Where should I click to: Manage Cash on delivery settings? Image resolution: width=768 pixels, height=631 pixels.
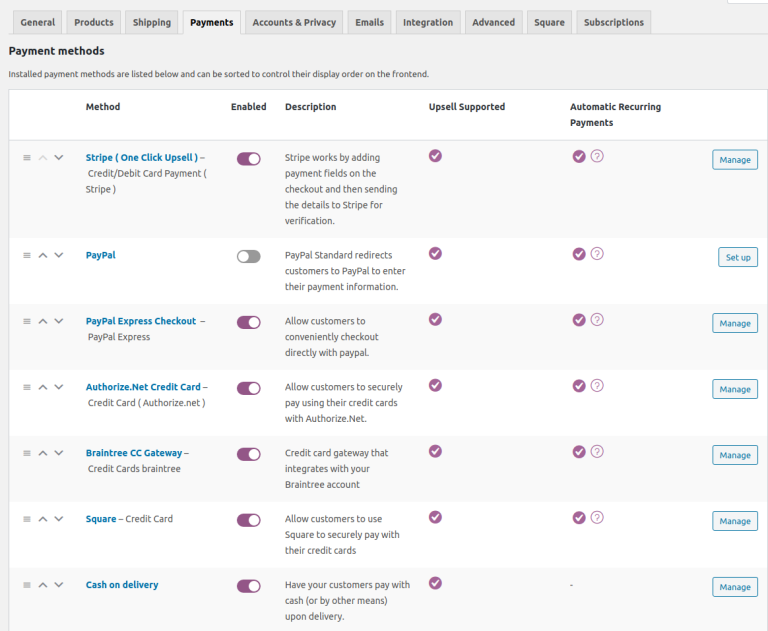pyautogui.click(x=735, y=587)
